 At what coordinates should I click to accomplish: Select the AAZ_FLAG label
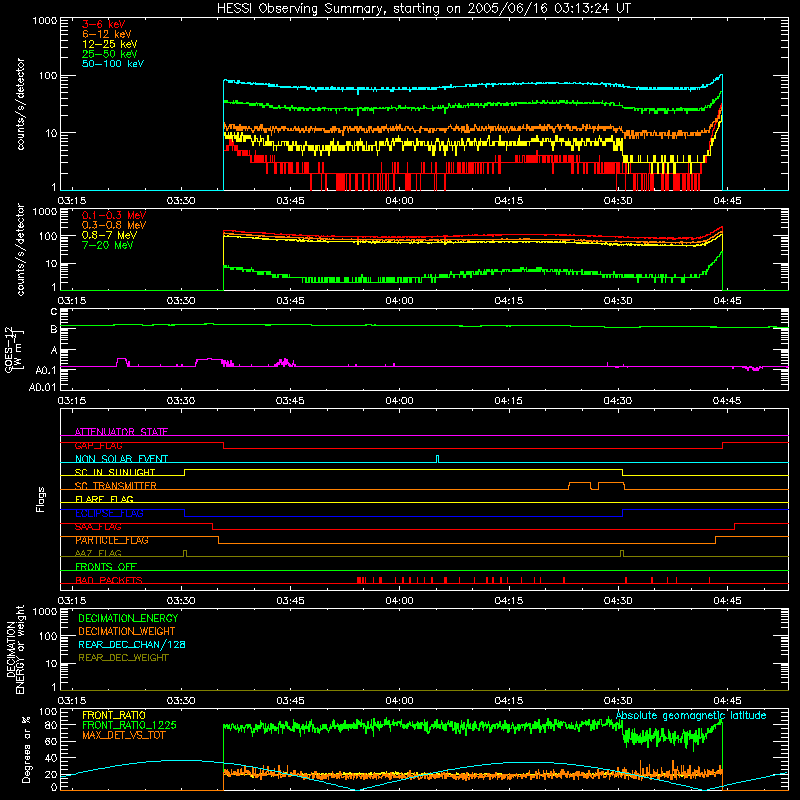coord(98,553)
